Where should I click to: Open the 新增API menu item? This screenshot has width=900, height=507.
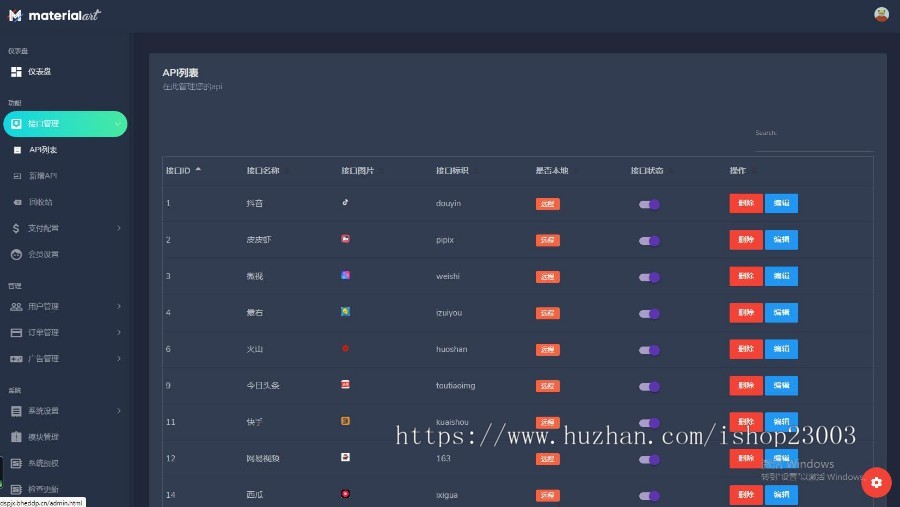pos(43,176)
